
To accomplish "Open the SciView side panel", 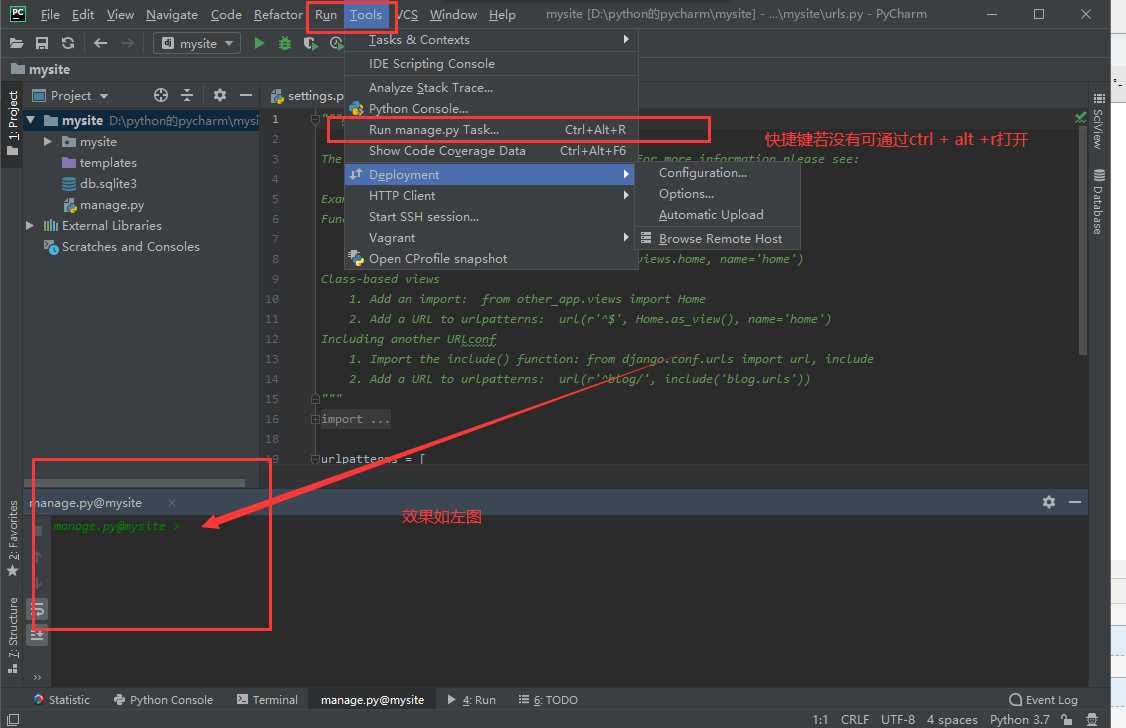I will coord(1099,121).
